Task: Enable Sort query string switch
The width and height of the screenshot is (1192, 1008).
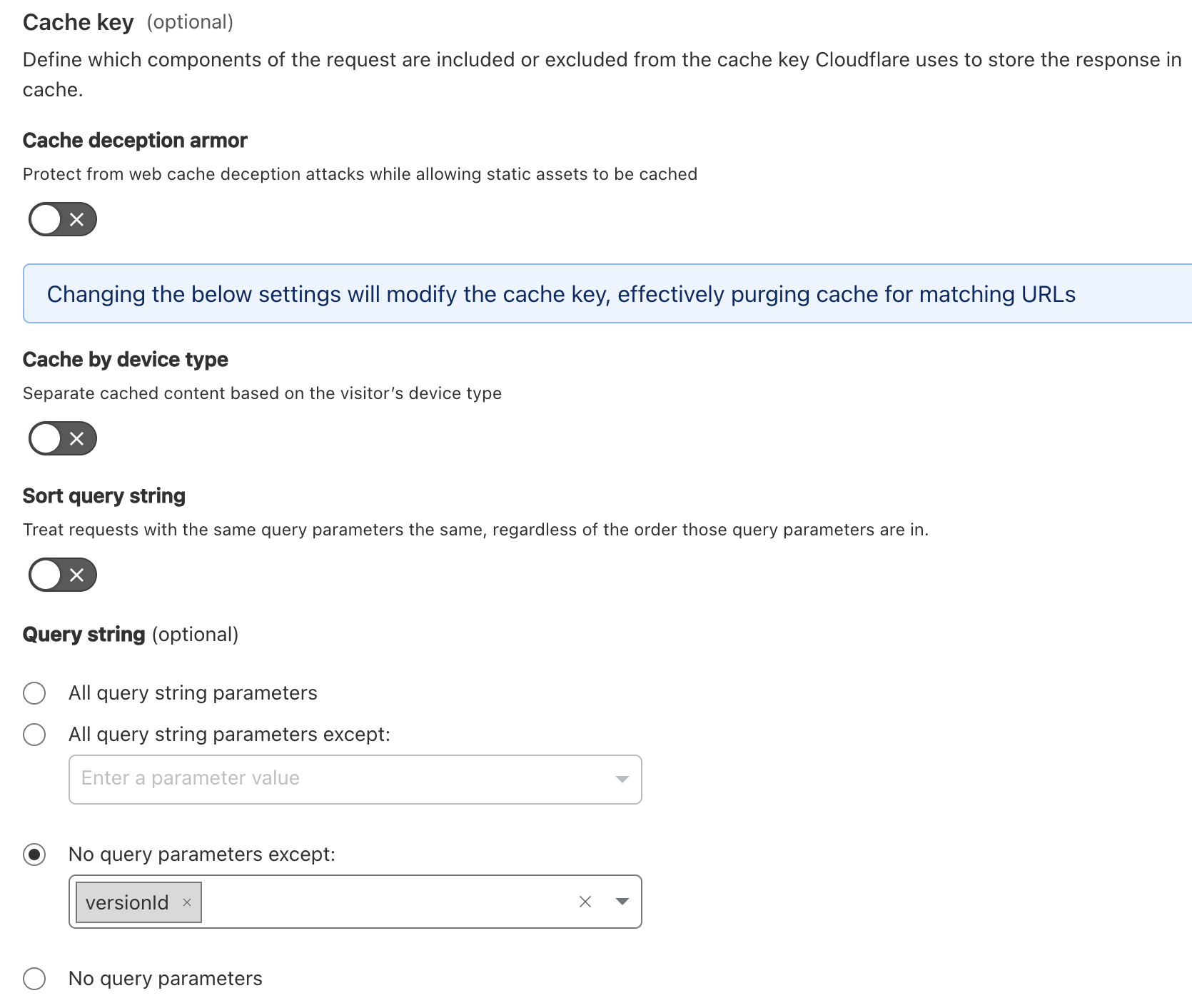Action: (x=63, y=575)
